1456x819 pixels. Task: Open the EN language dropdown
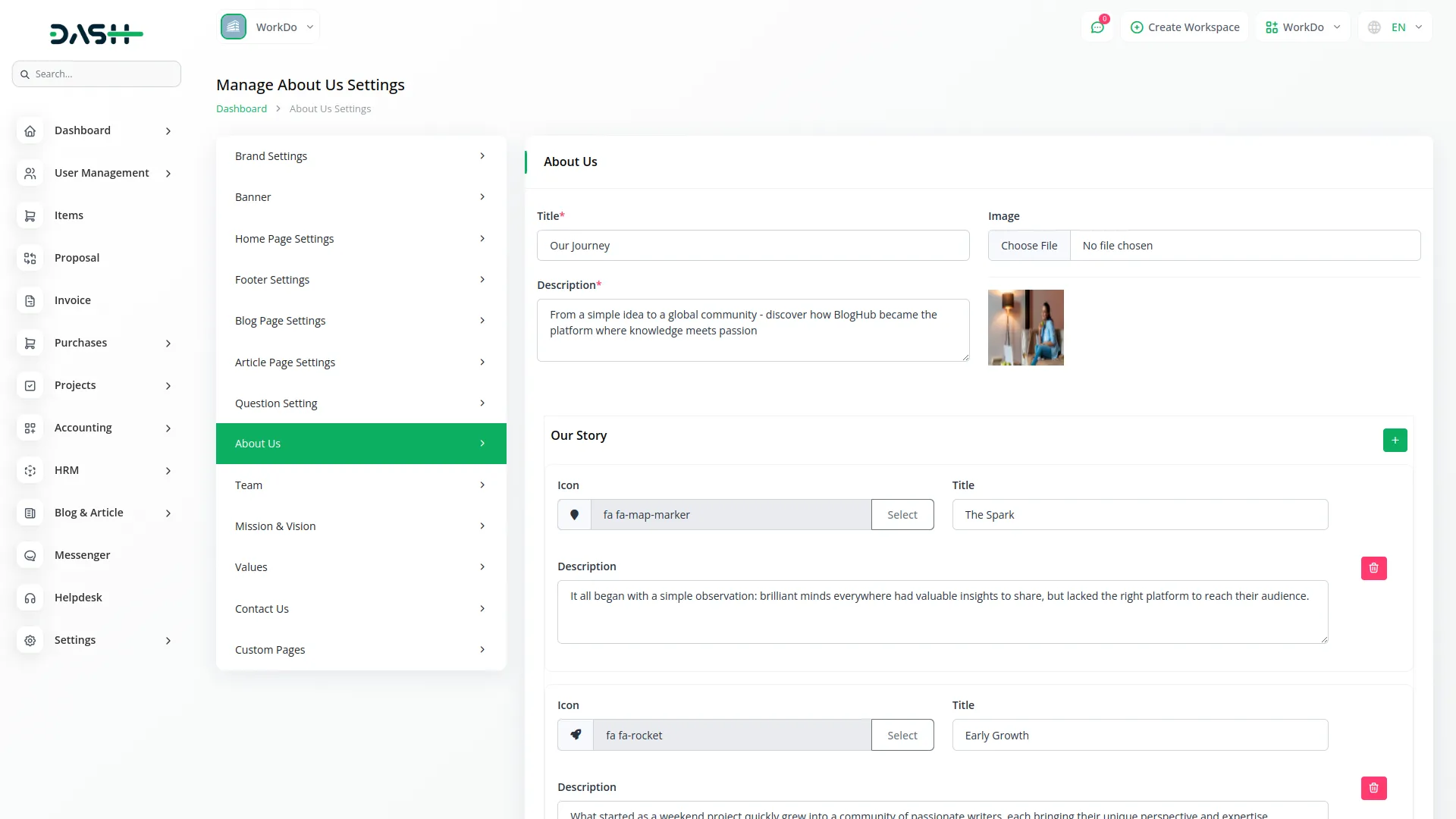1396,27
